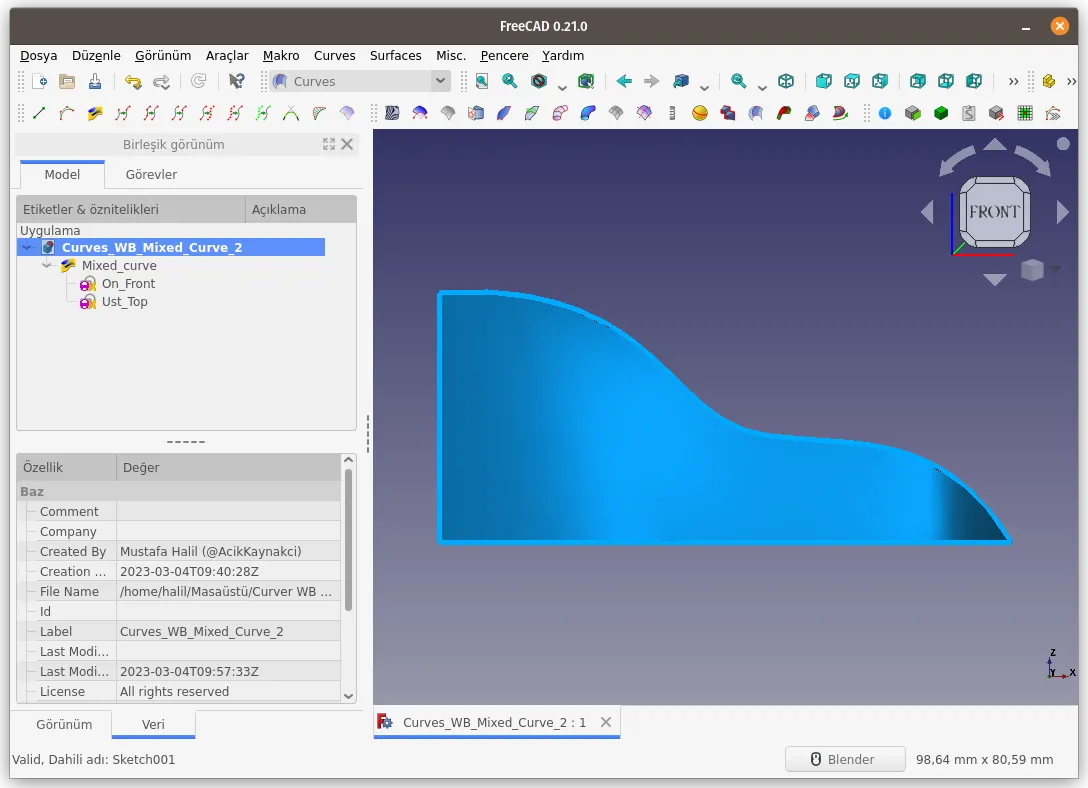The height and width of the screenshot is (788, 1088).
Task: Select the Ust_Top sketch in tree
Action: 124,301
